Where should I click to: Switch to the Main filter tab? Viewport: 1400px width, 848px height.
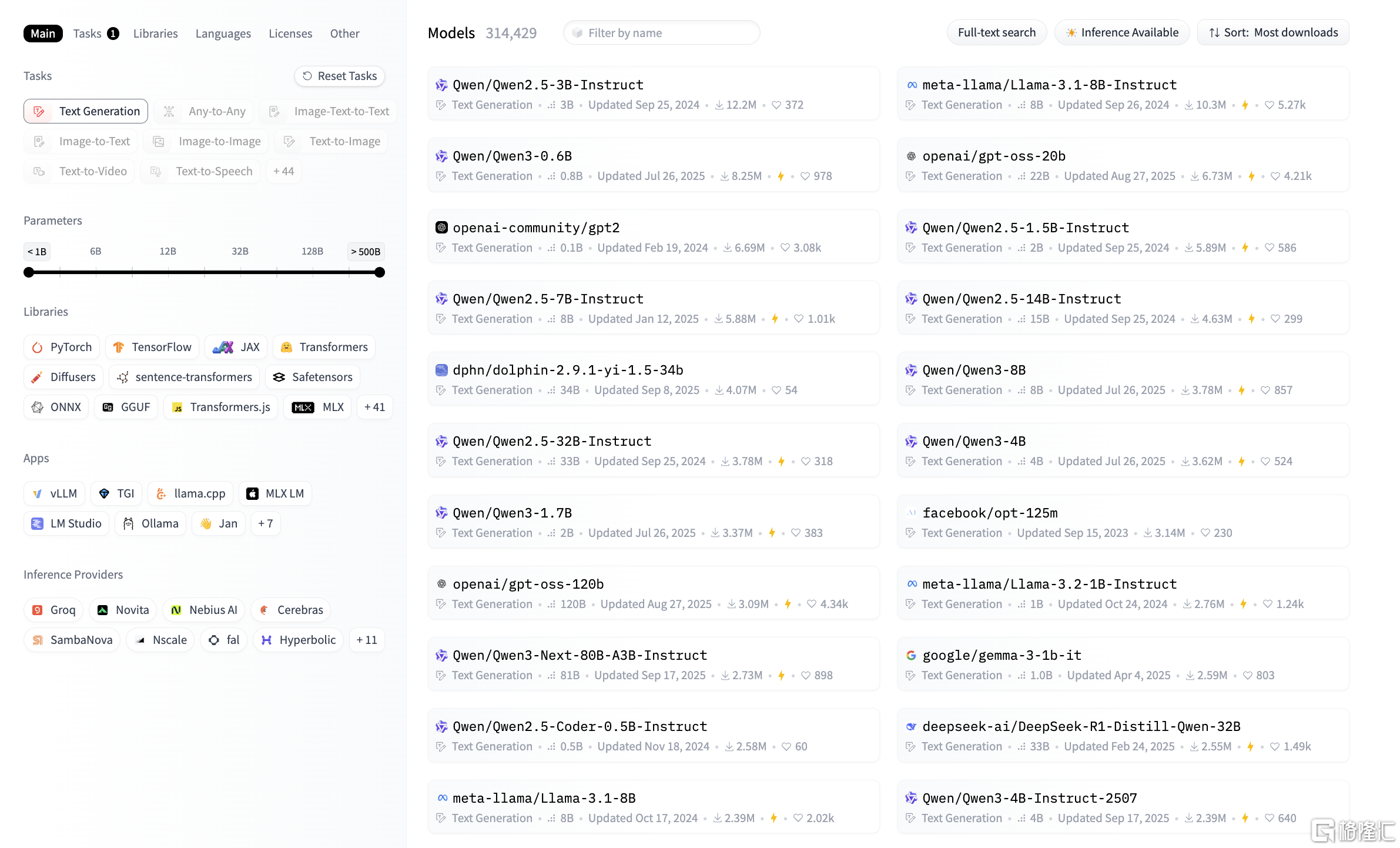click(43, 34)
